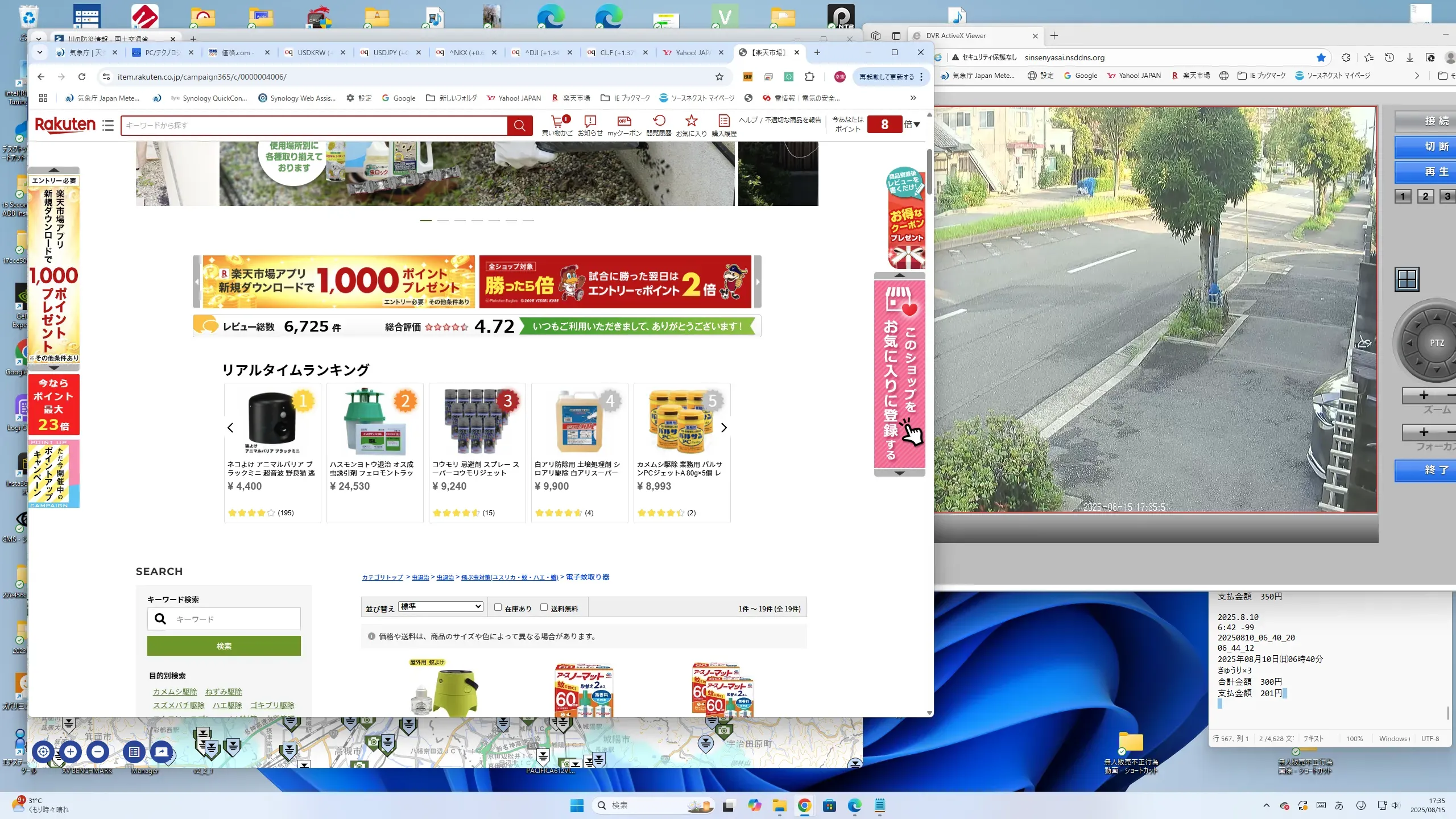Enable the 在庫あり checkbox
Image resolution: width=1456 pixels, height=819 pixels.
point(498,607)
